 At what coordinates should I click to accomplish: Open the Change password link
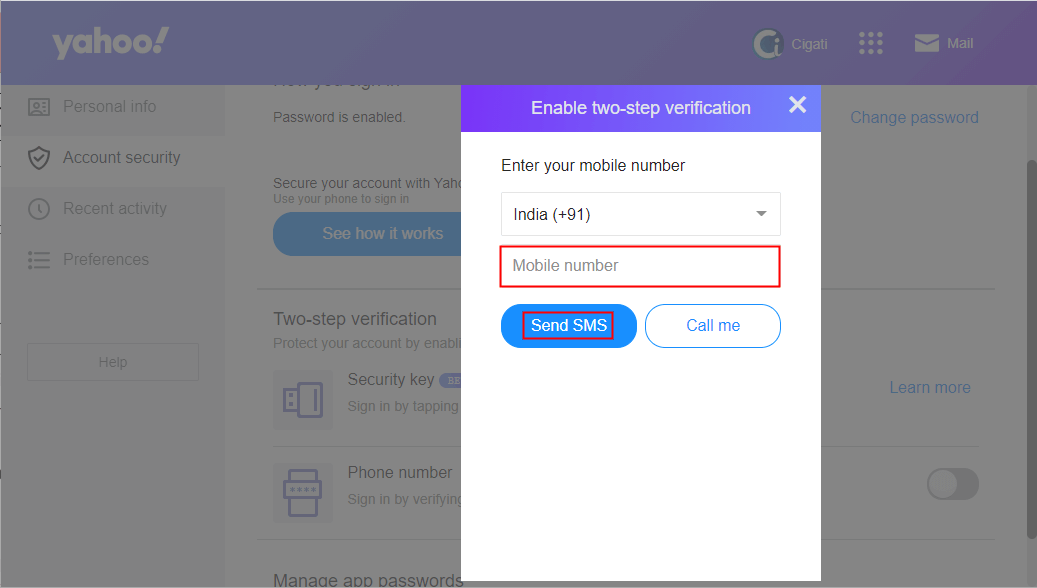[x=913, y=117]
